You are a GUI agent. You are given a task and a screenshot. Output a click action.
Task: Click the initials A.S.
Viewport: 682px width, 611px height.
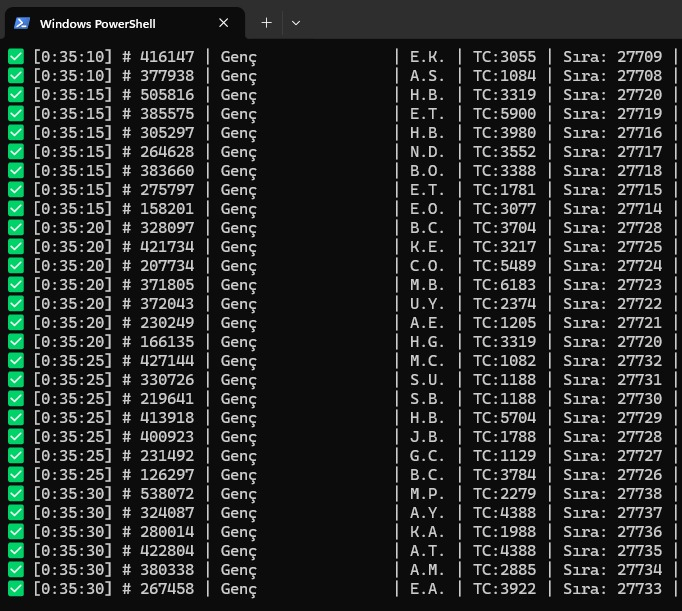click(x=427, y=76)
